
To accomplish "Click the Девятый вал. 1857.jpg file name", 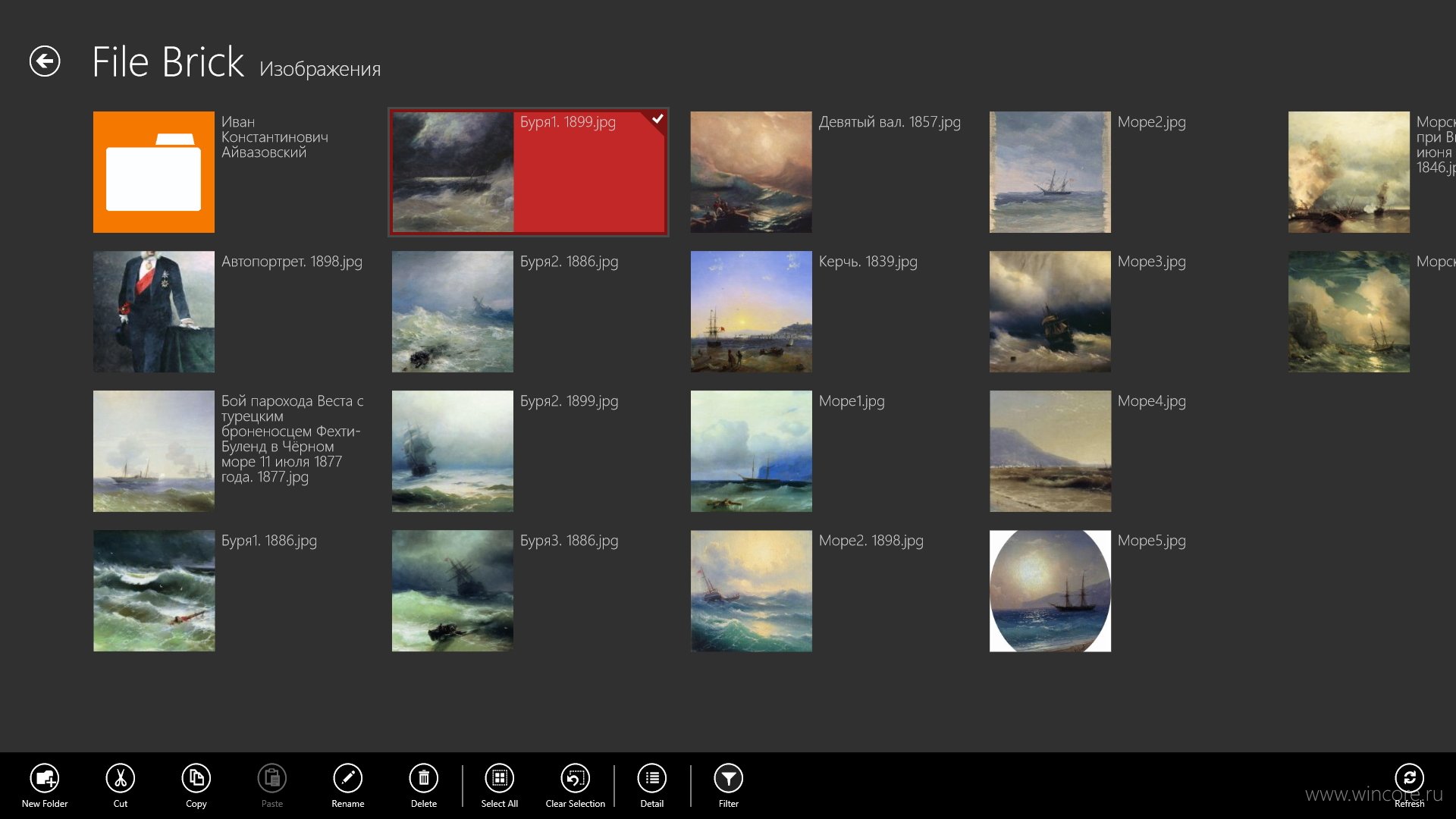I will pyautogui.click(x=890, y=122).
